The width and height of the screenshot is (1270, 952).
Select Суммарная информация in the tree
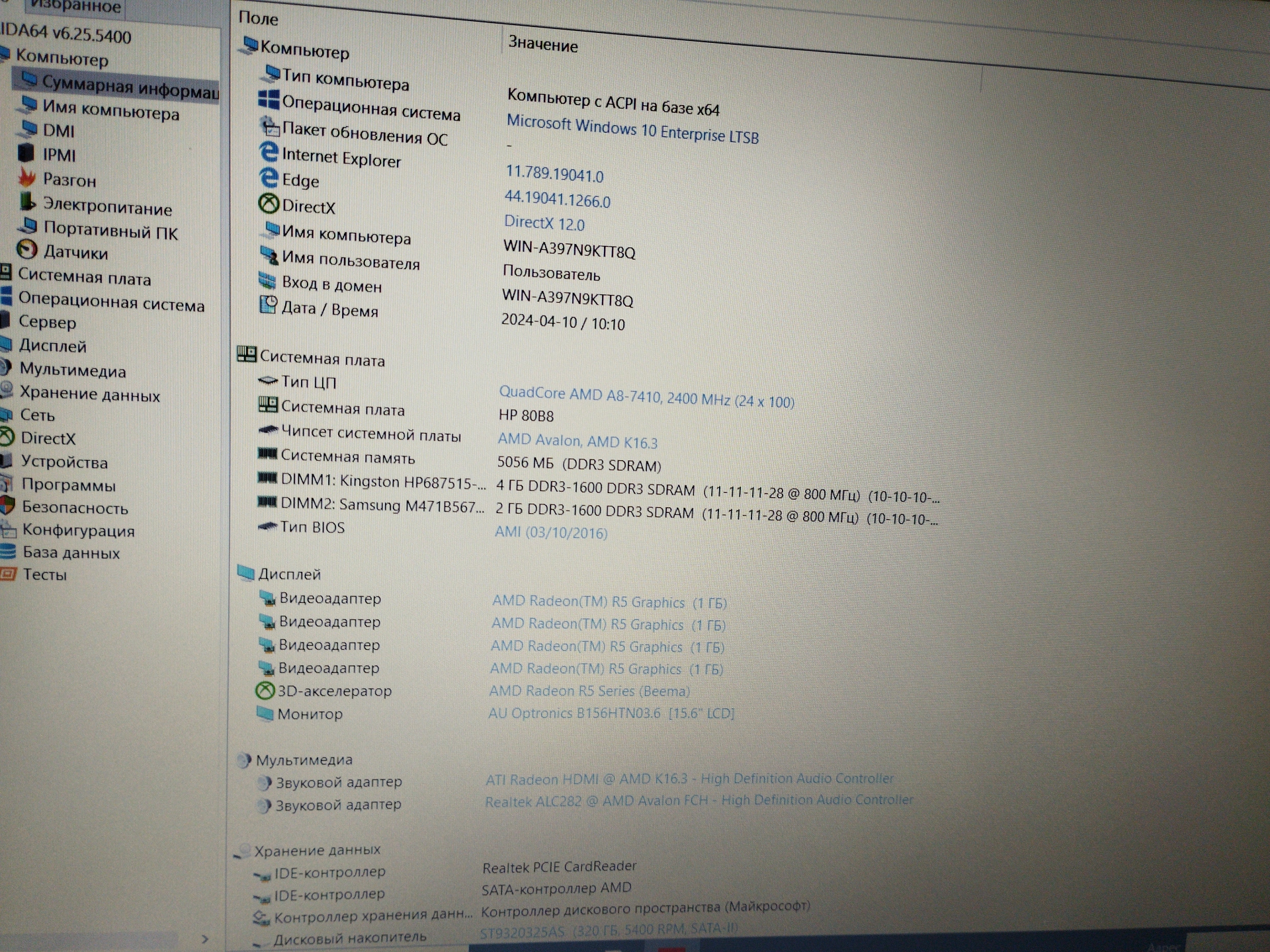point(130,87)
